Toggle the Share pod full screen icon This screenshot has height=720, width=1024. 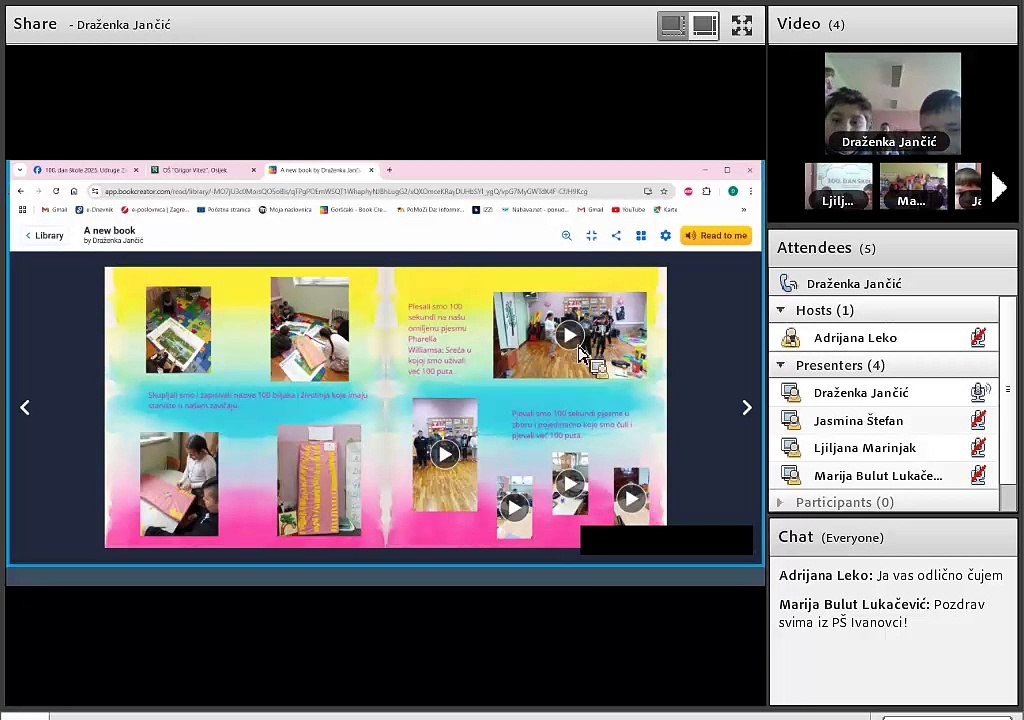741,25
